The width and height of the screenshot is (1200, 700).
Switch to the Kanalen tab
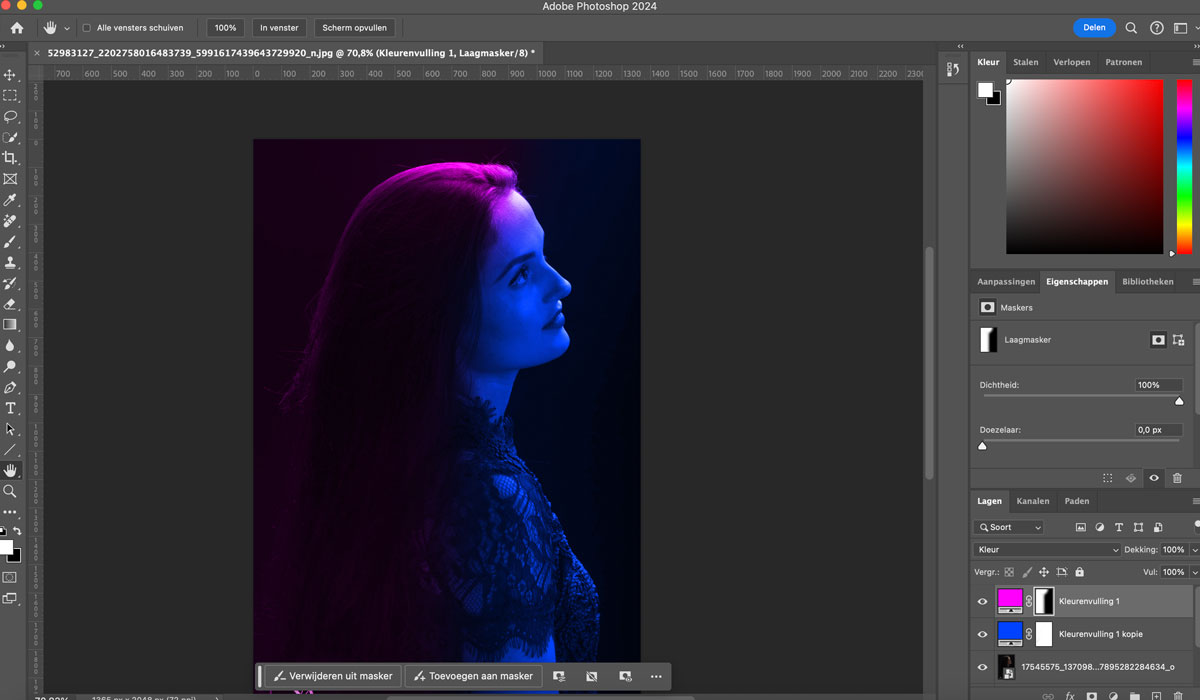(1032, 501)
